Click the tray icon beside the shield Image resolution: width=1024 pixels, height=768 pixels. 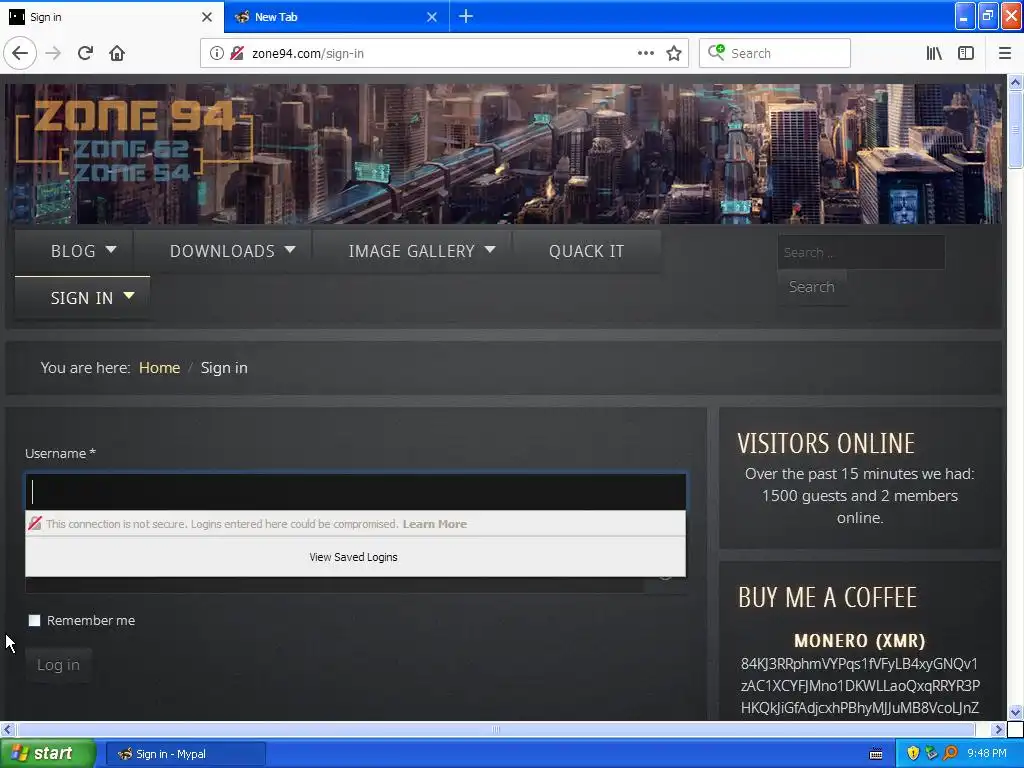coord(931,754)
